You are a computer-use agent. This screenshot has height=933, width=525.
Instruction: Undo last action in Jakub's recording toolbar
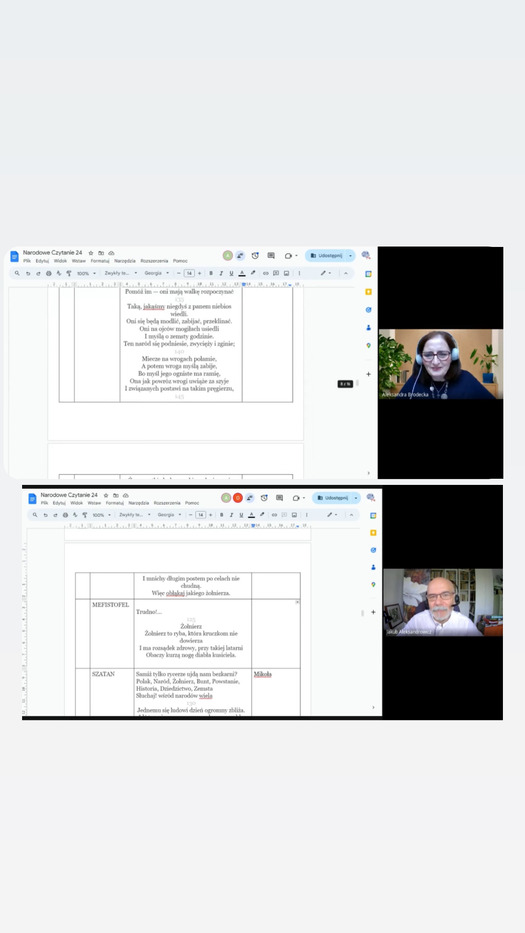click(45, 515)
